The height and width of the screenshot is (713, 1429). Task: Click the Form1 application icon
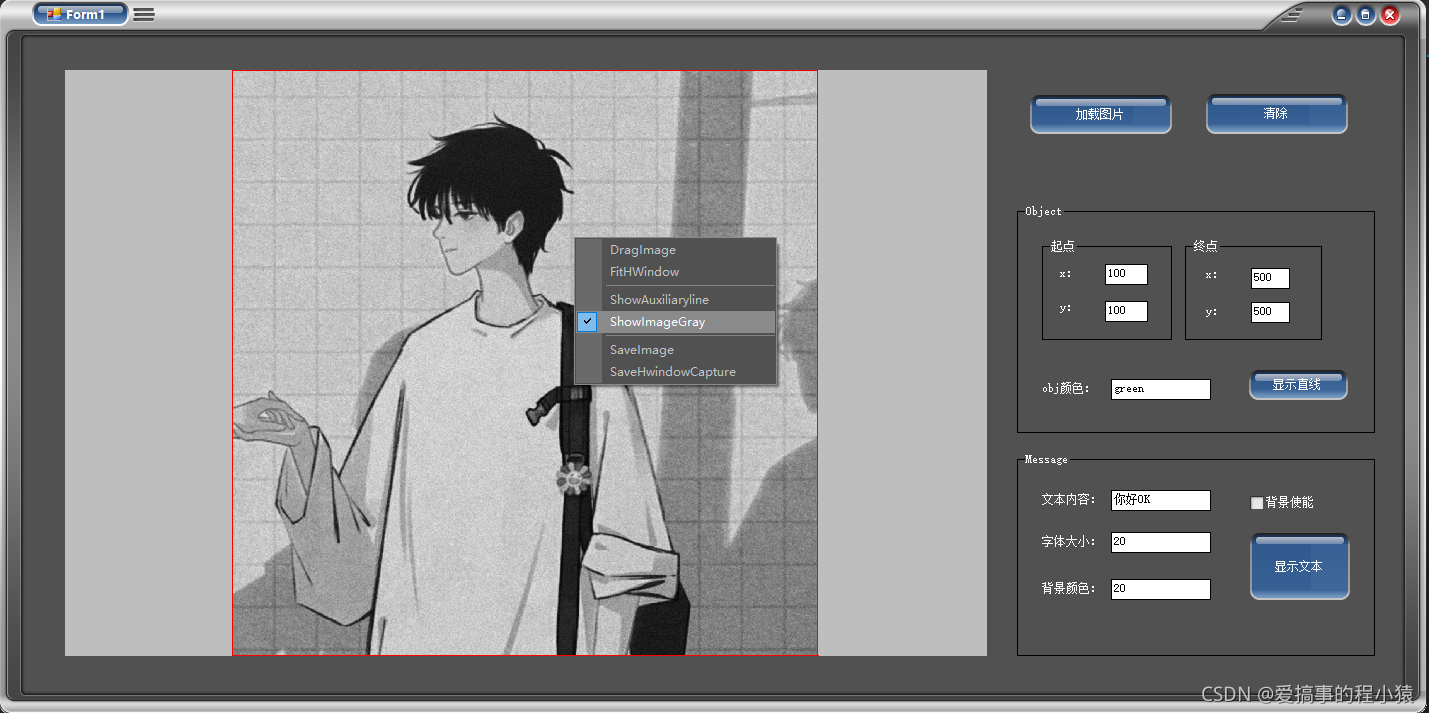[54, 14]
